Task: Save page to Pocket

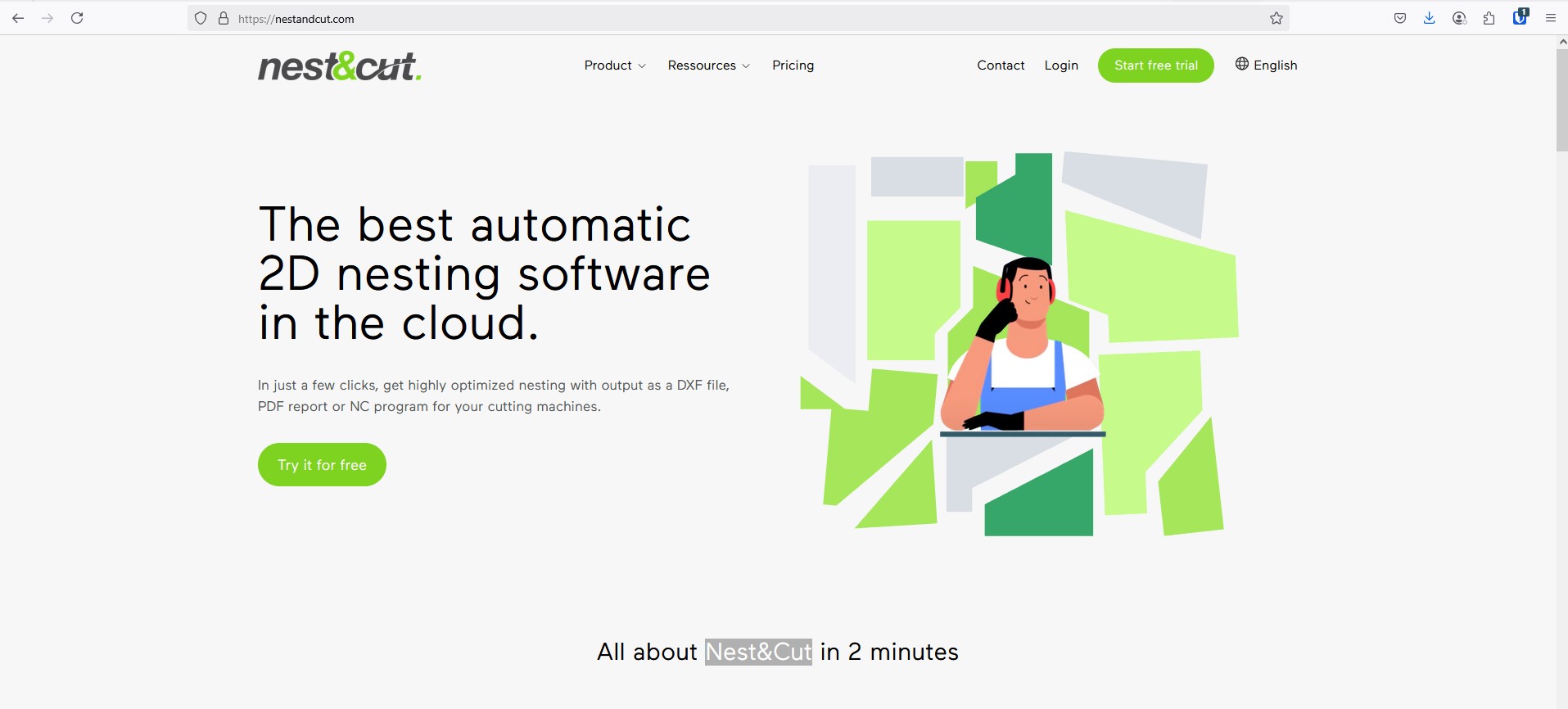Action: click(1400, 18)
